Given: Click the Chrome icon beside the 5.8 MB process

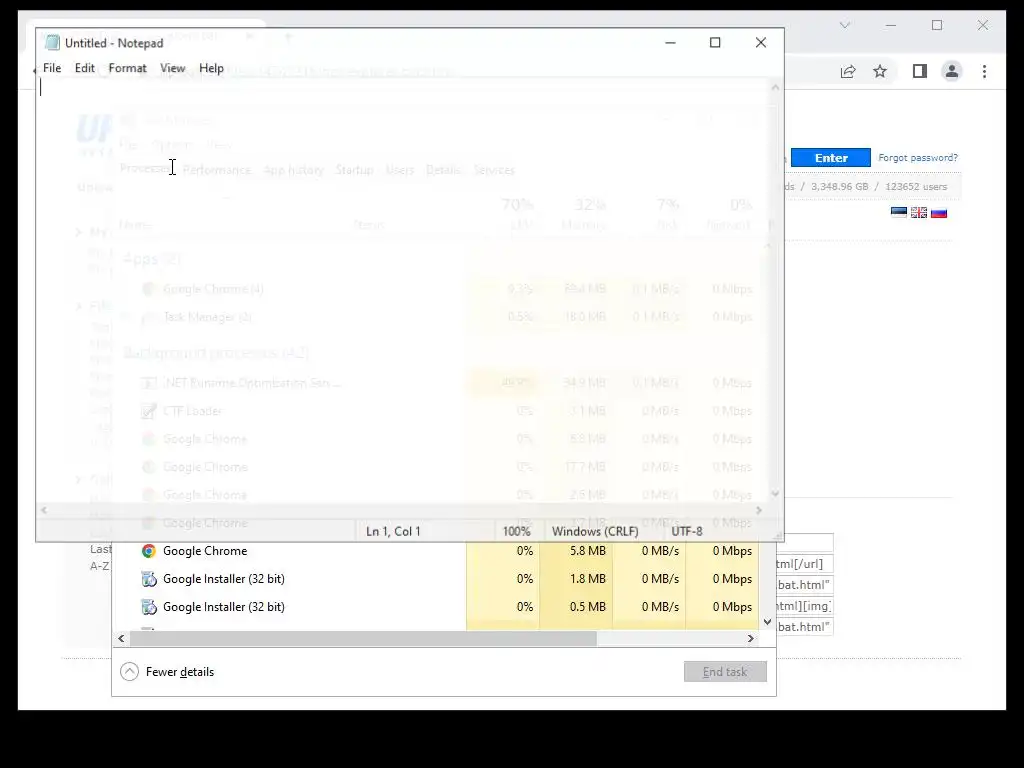Looking at the screenshot, I should coord(149,551).
